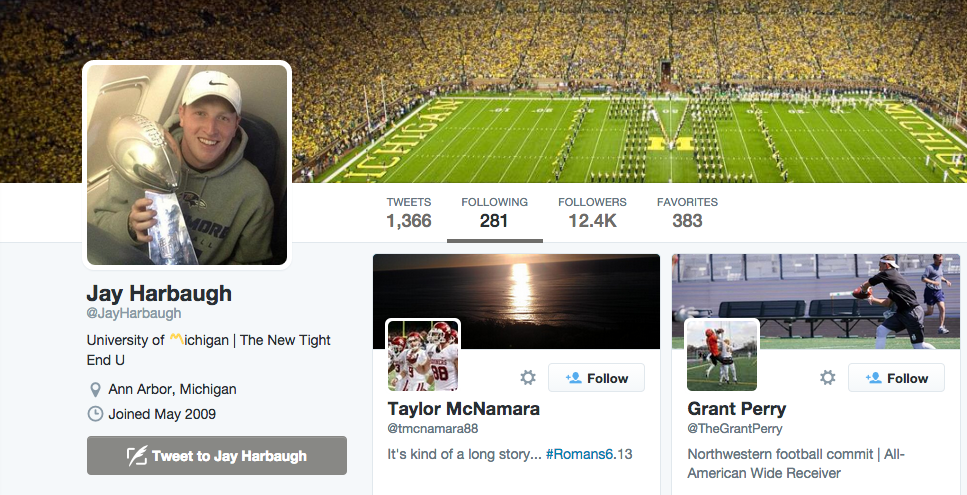Select the Following tab
967x495 pixels.
[x=494, y=212]
